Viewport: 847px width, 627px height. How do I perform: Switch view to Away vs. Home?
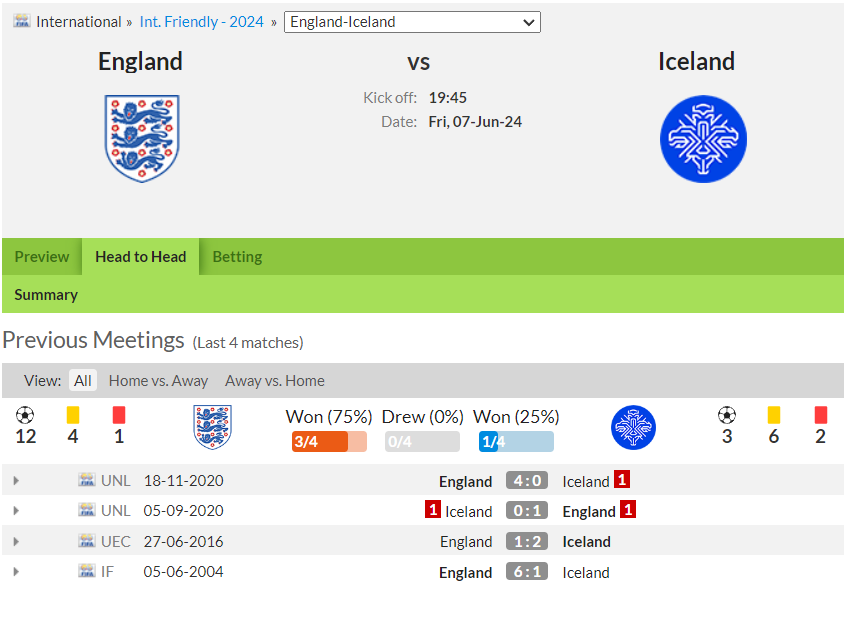coord(274,381)
